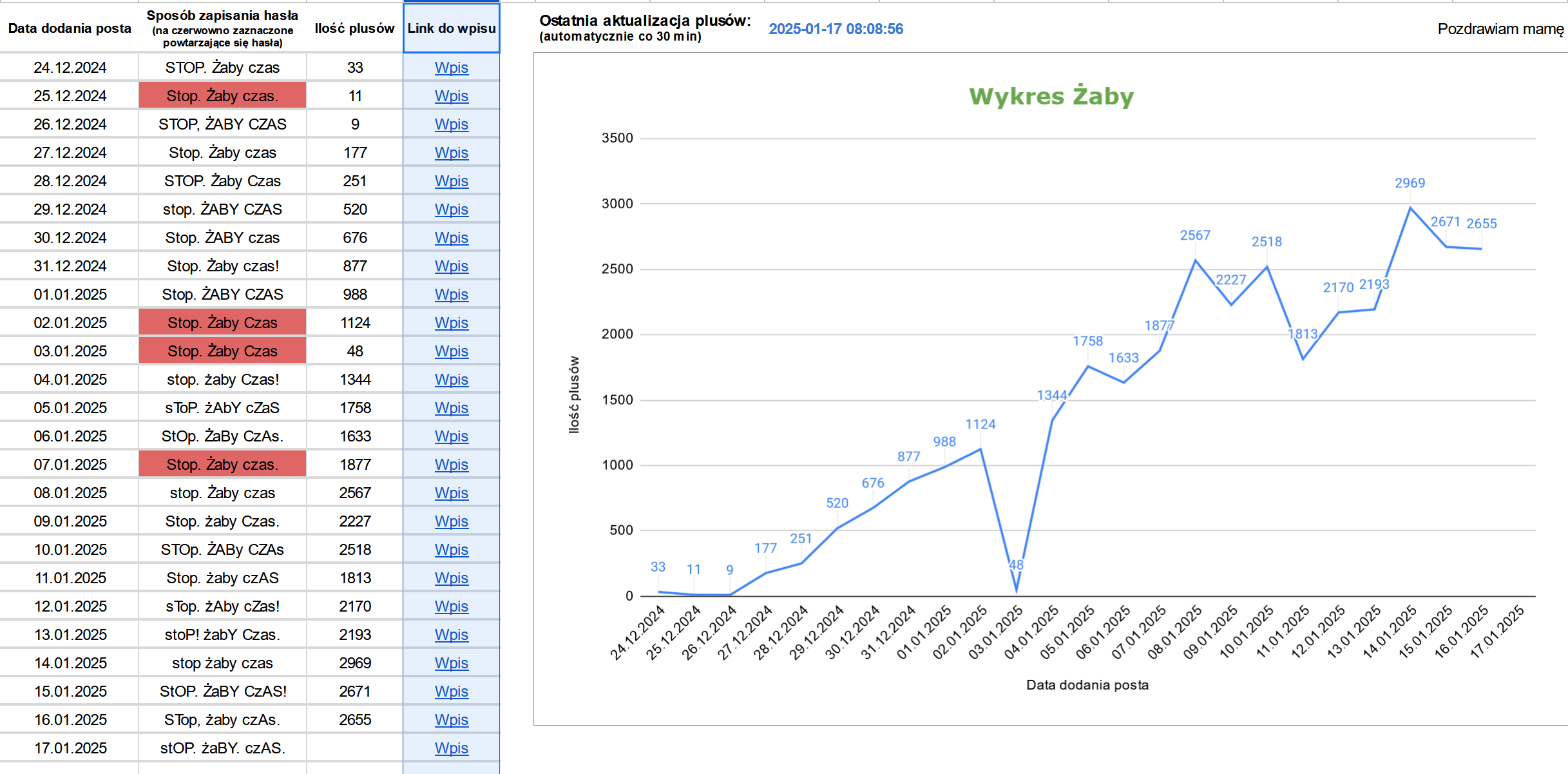Click the chart's Data dodania posta axis title
The width and height of the screenshot is (1568, 774).
(1087, 685)
